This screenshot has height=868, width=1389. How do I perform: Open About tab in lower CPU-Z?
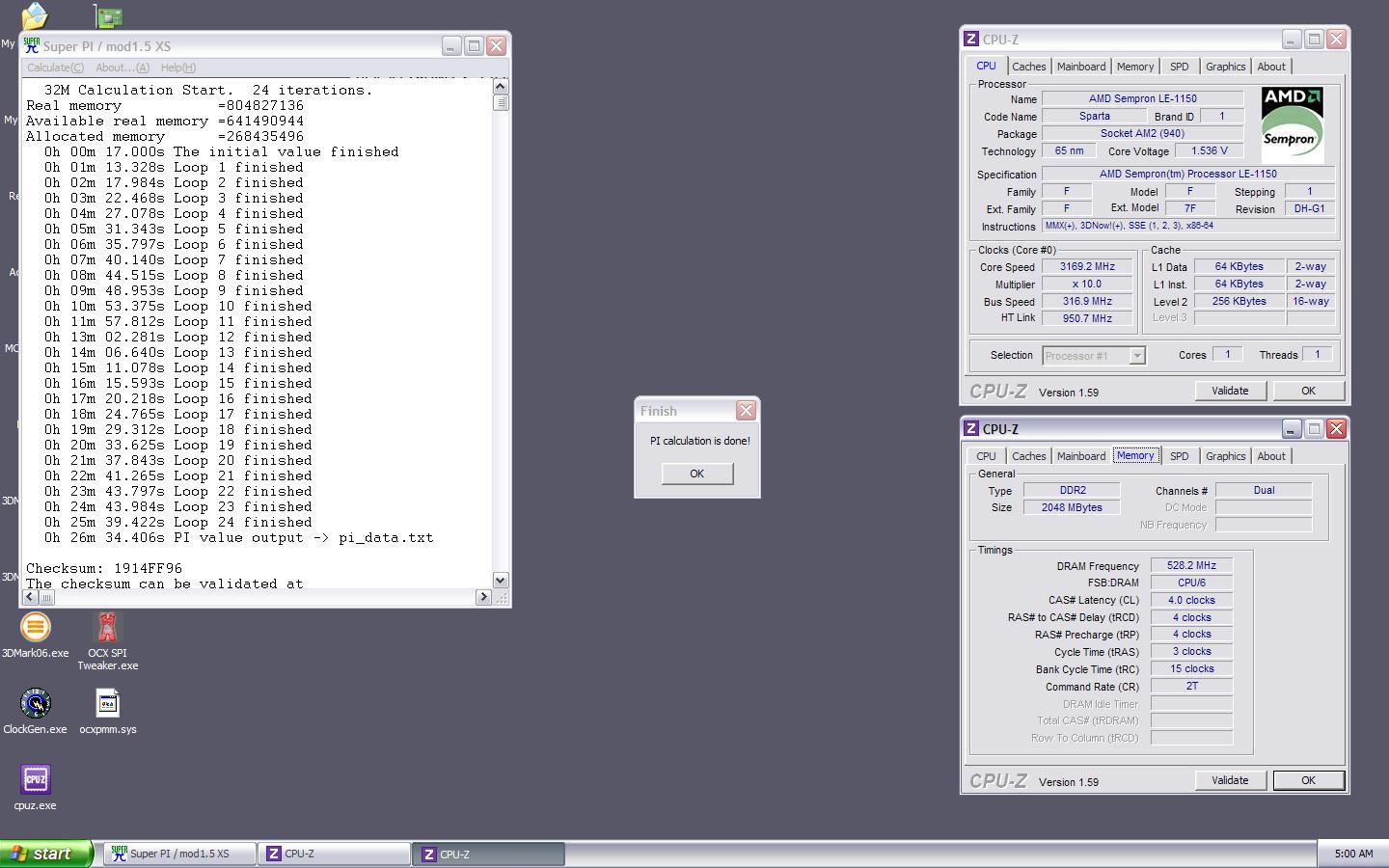point(1271,456)
